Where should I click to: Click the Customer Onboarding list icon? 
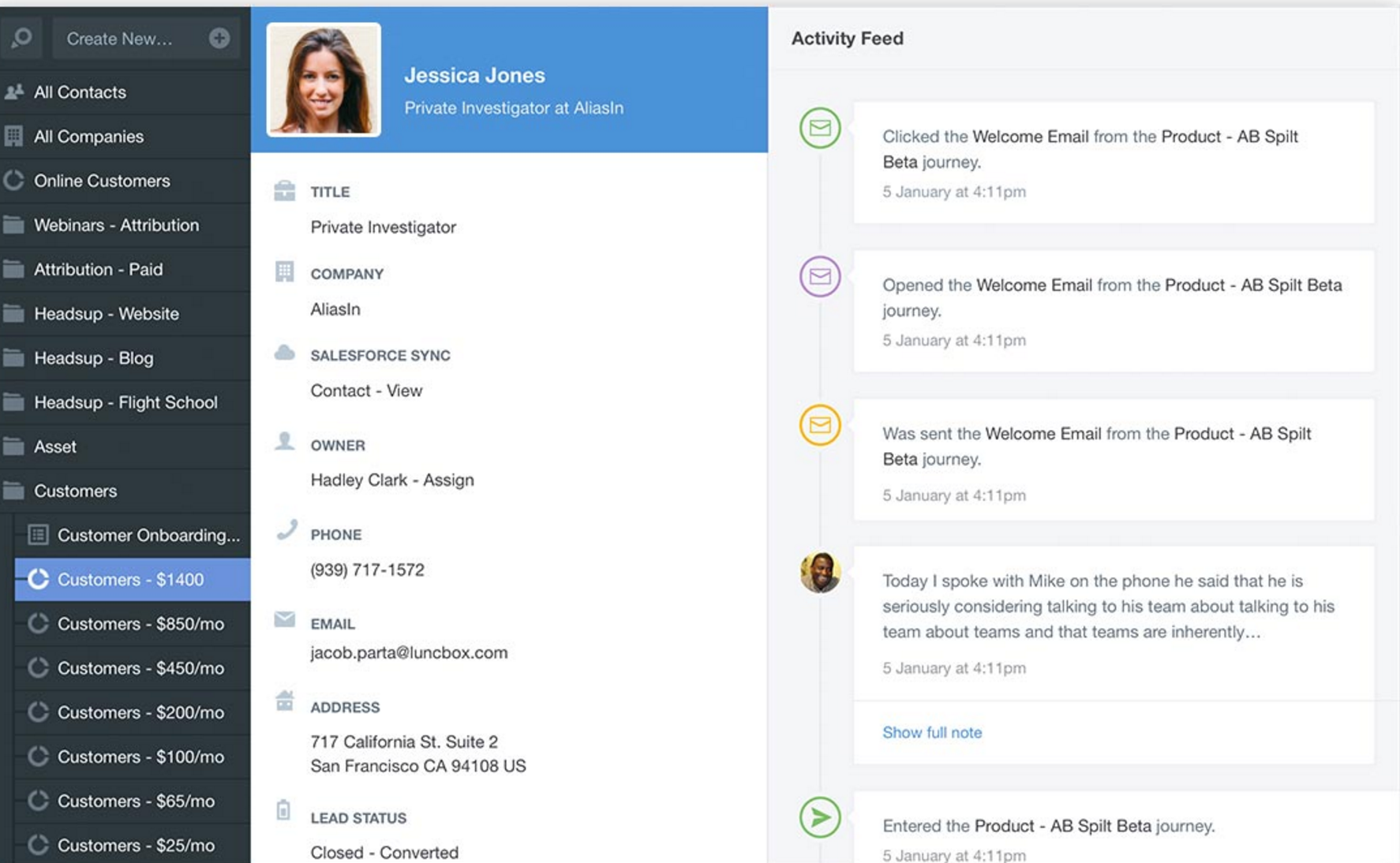(38, 535)
